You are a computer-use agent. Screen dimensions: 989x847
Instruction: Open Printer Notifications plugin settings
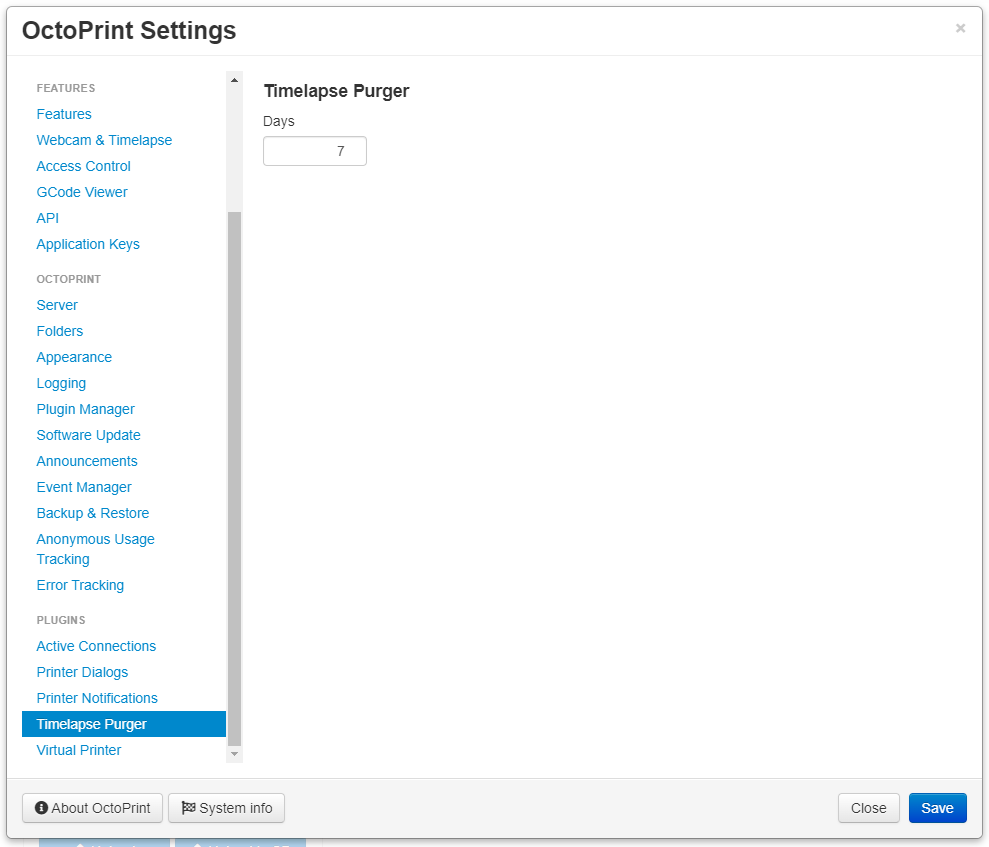pos(97,698)
